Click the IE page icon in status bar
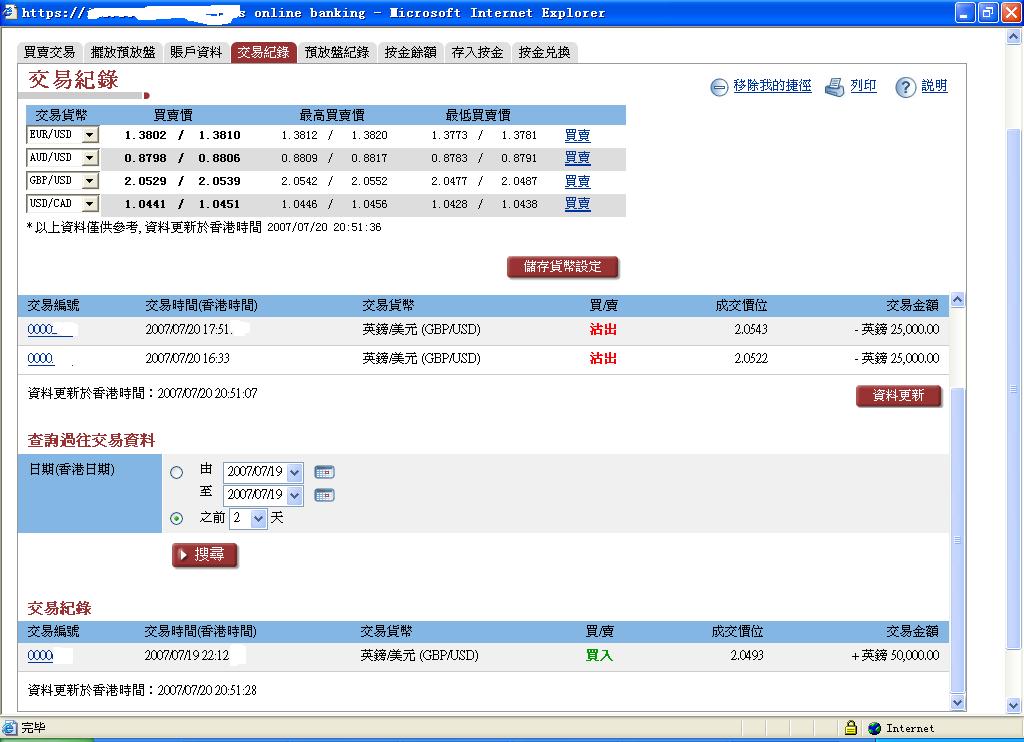Screen dimensions: 1024x742 [x=9, y=727]
